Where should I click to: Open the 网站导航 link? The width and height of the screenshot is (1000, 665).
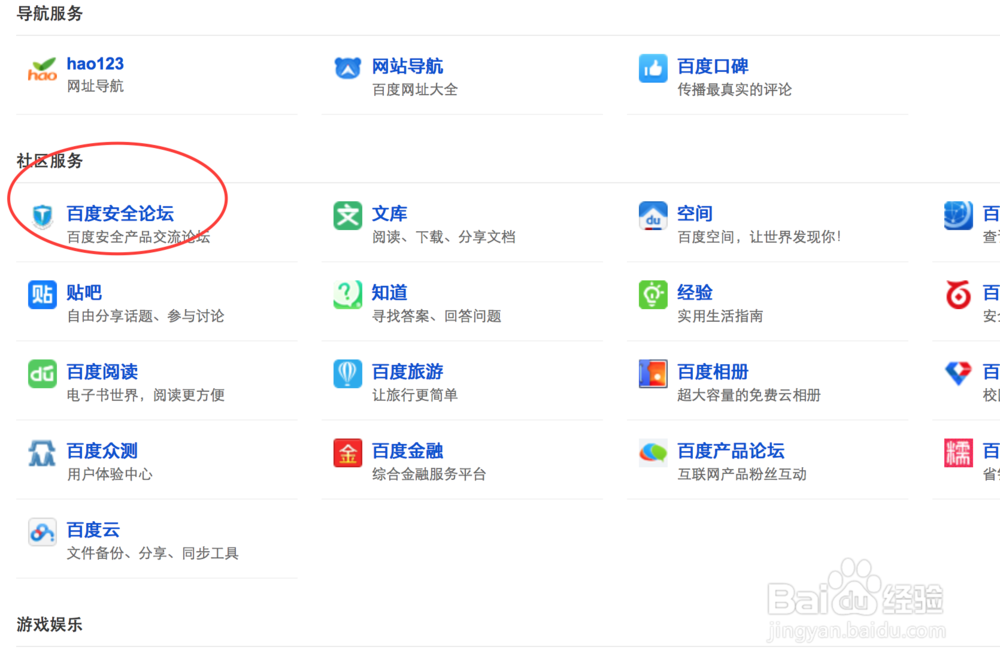407,66
